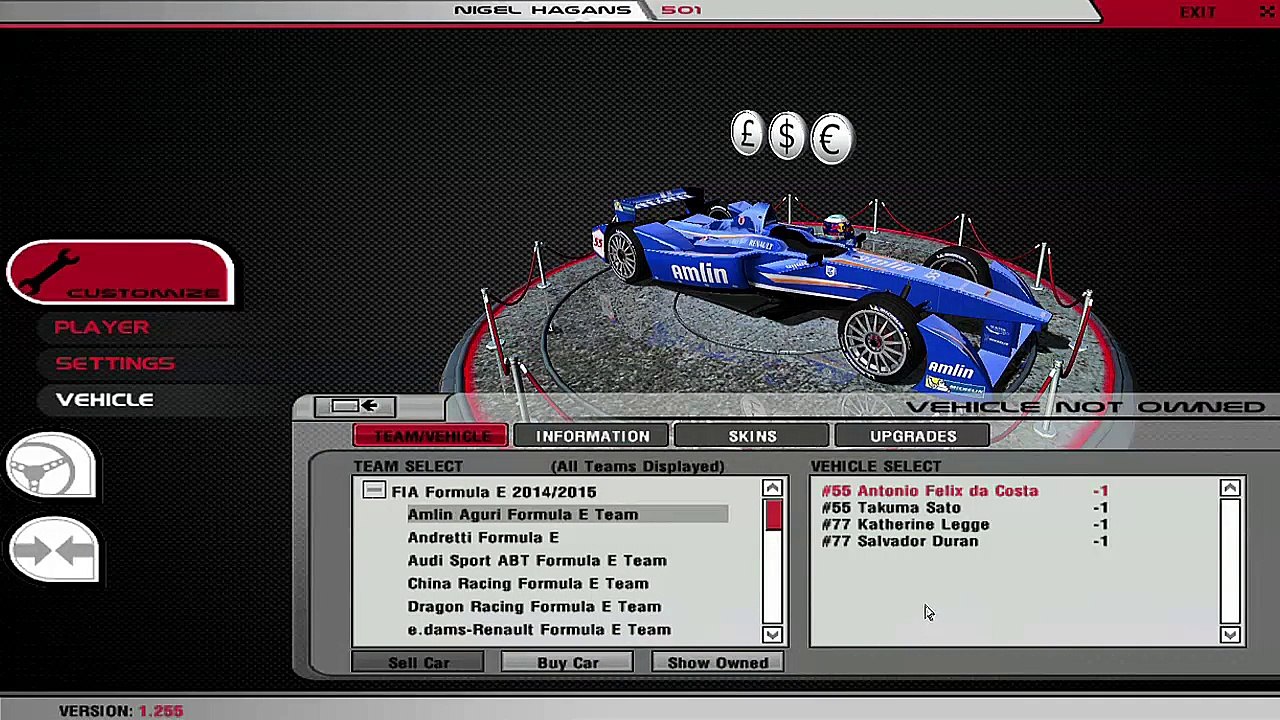This screenshot has height=720, width=1280.
Task: Click the Sell Car button
Action: (418, 663)
